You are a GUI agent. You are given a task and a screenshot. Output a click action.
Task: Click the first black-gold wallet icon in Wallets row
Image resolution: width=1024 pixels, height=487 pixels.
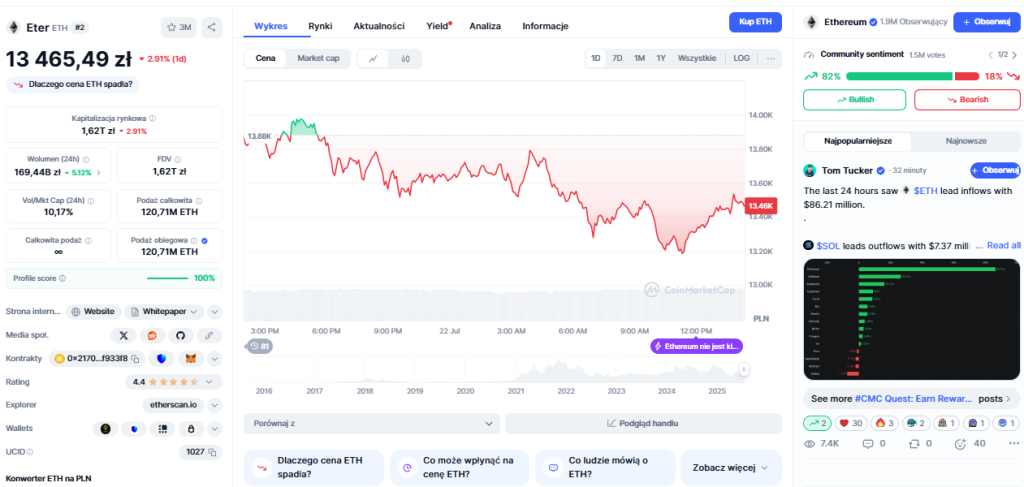(x=105, y=429)
